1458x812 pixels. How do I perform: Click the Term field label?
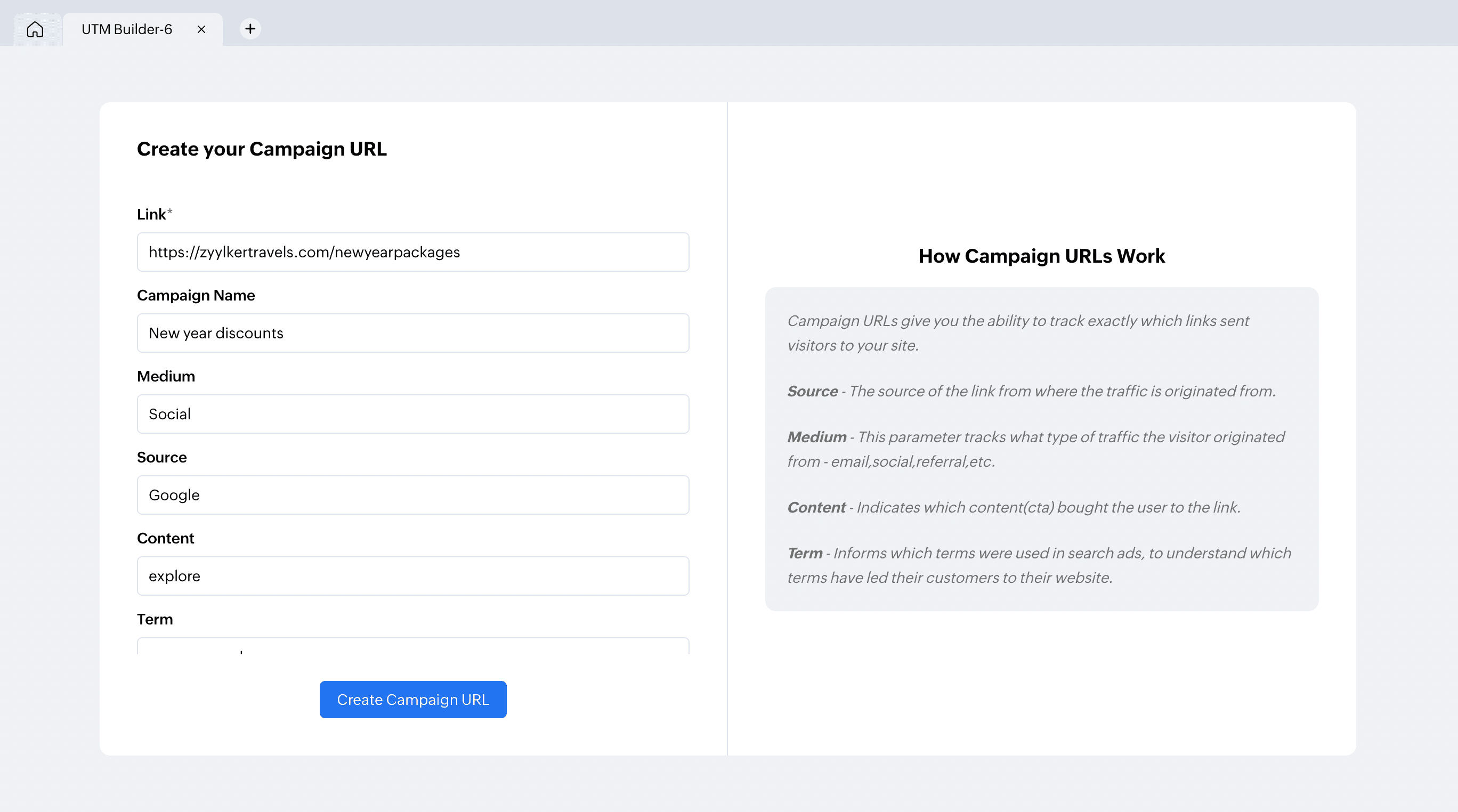155,619
